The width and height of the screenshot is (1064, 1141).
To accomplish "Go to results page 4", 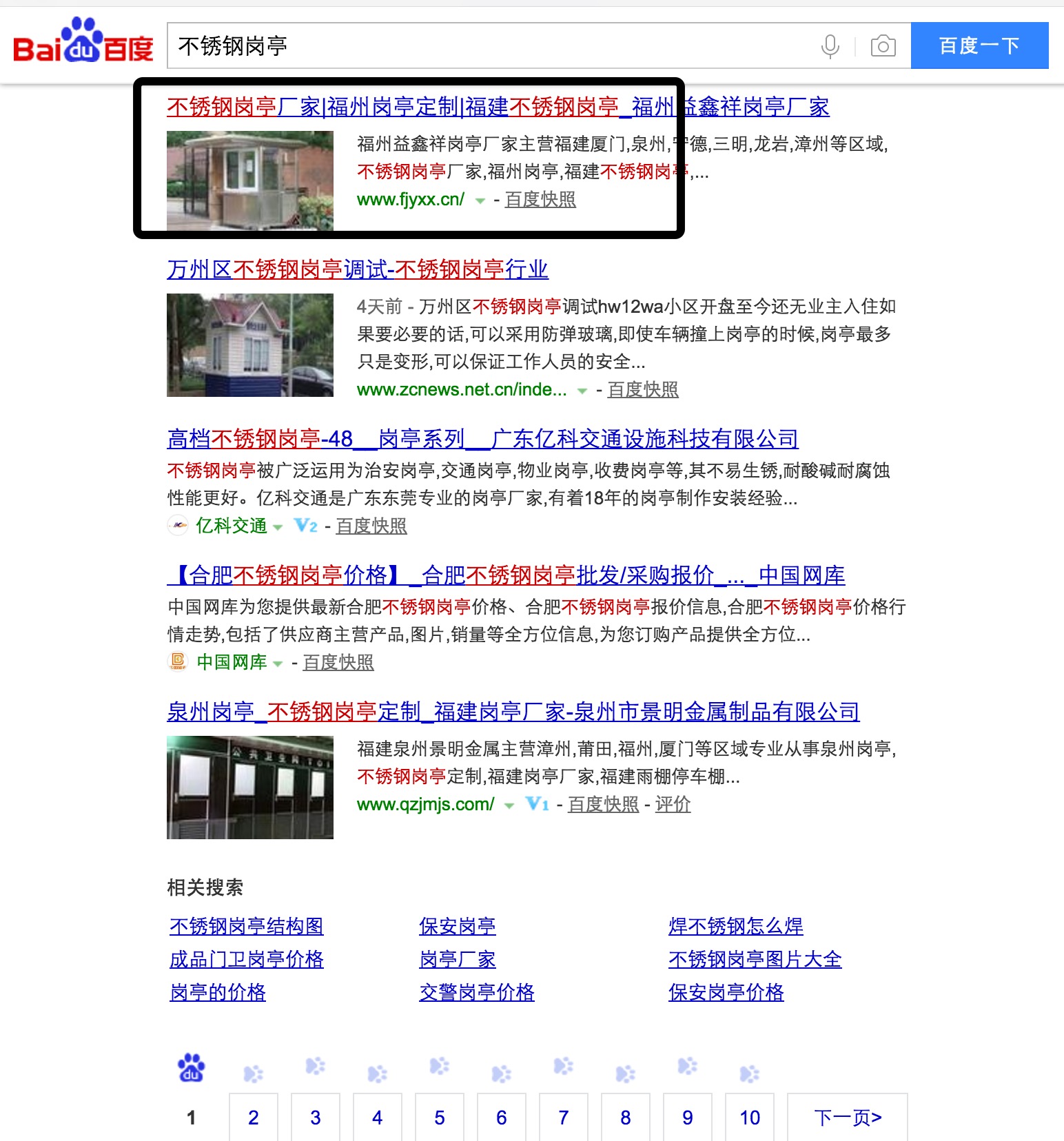I will [378, 1117].
